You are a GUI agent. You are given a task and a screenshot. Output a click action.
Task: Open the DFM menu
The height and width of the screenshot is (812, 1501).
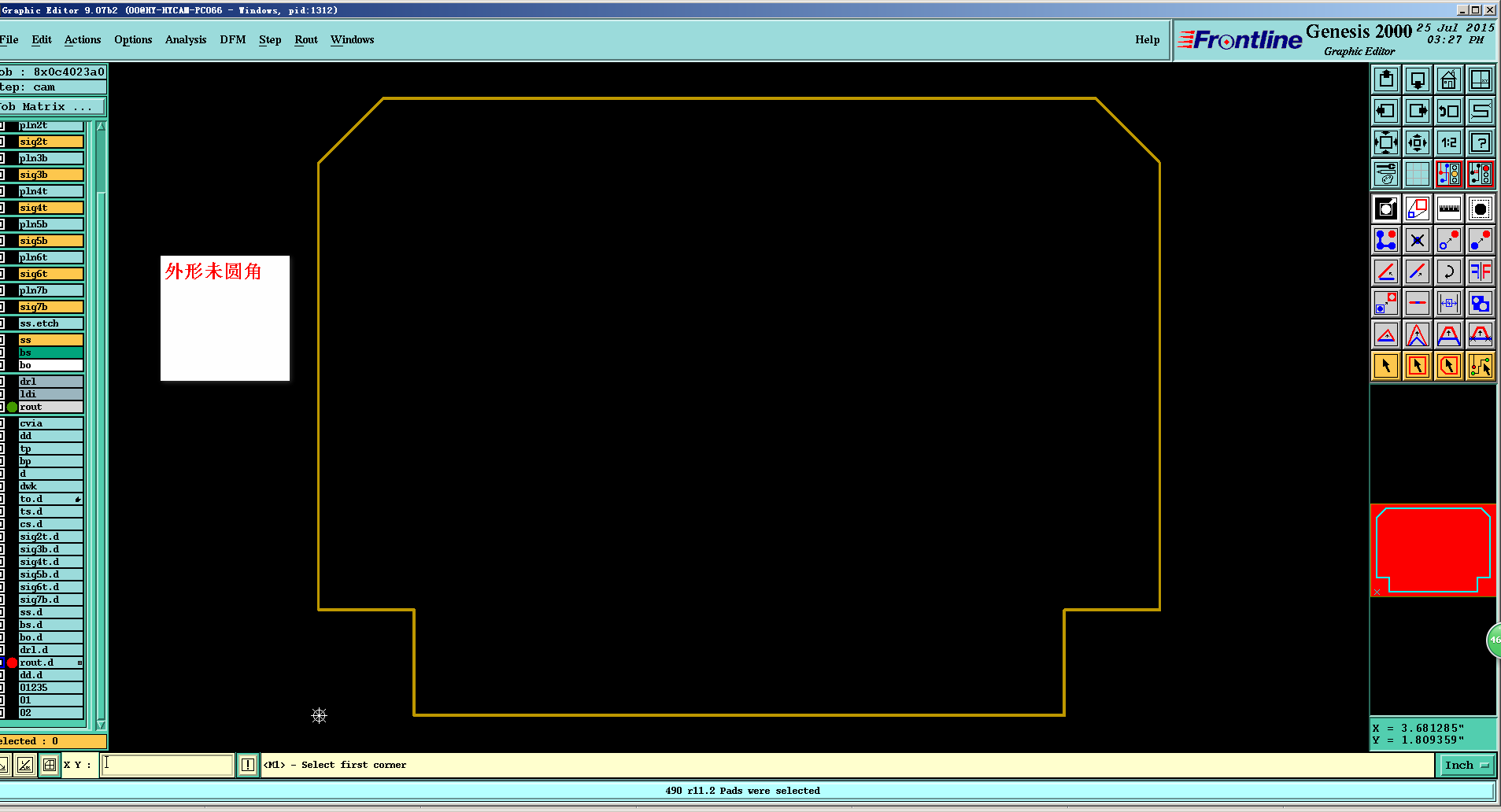click(x=233, y=39)
